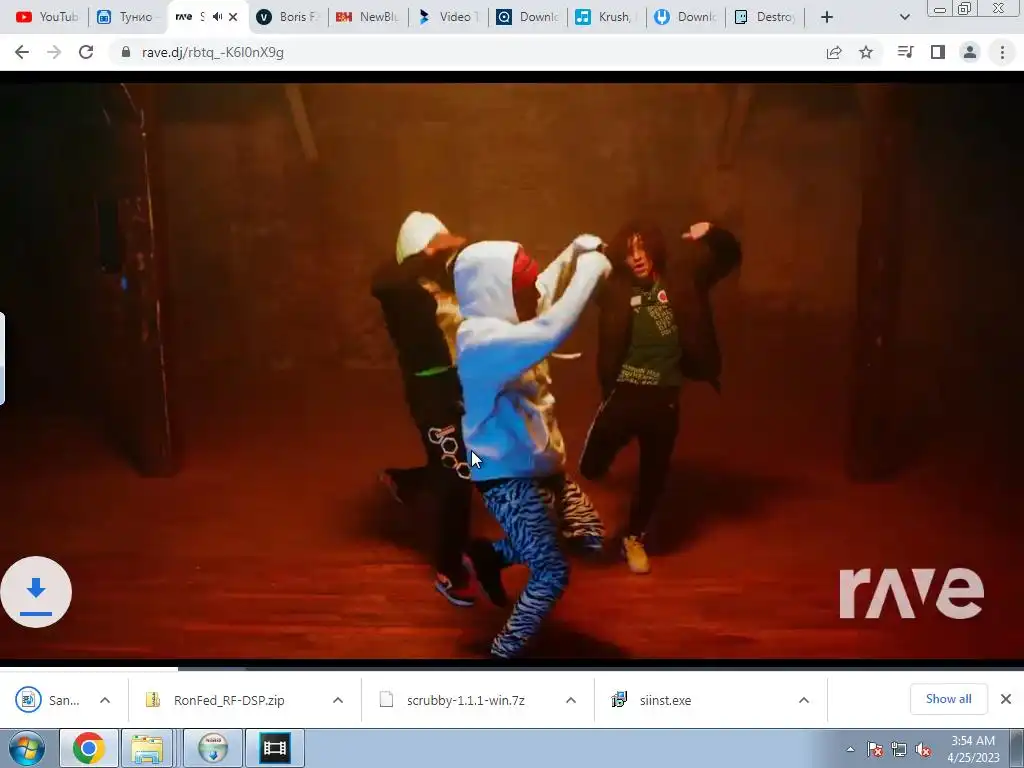Switch to the Video tab
1024x768 pixels.
click(447, 17)
